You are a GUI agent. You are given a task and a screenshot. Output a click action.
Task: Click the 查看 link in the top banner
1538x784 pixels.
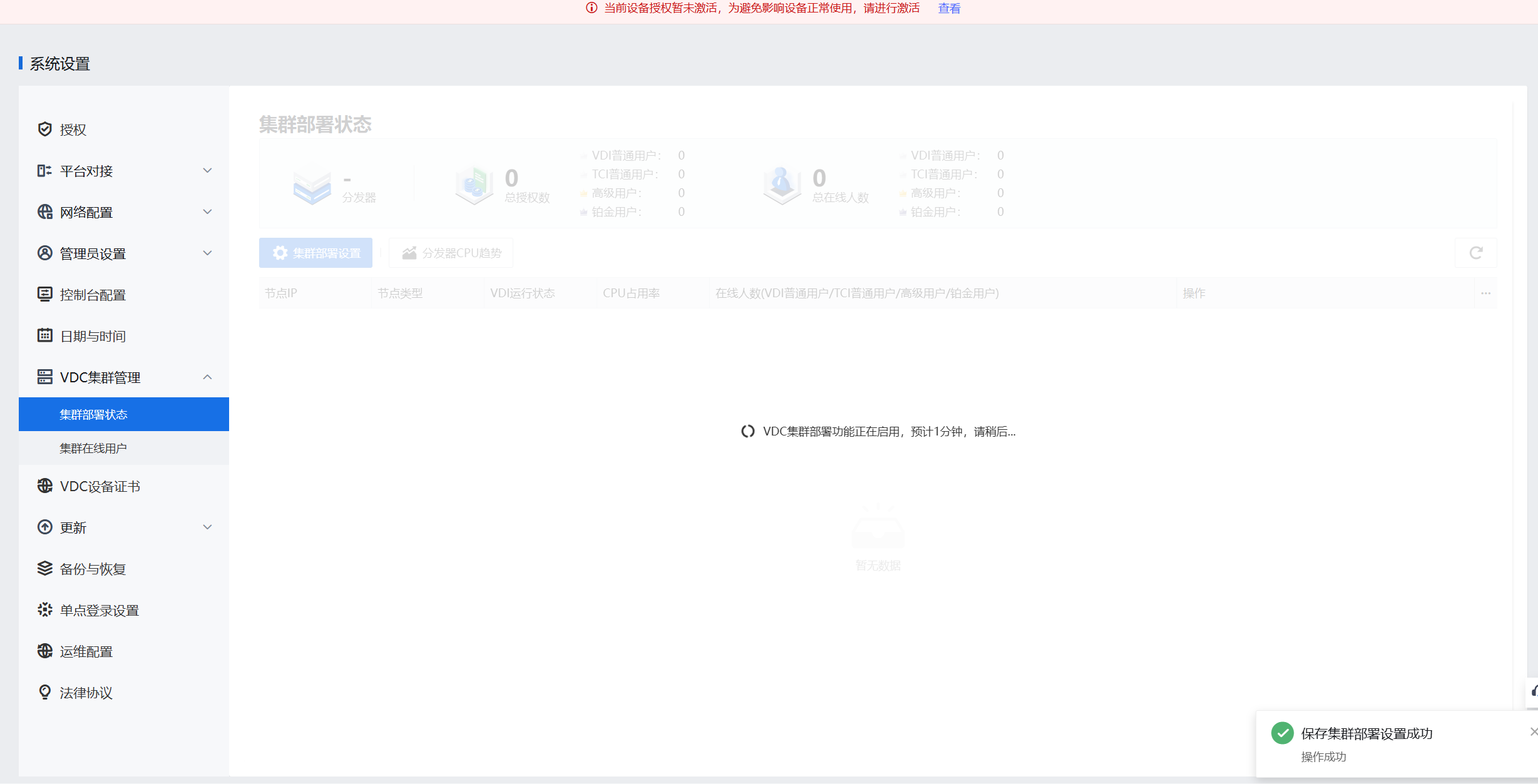pos(949,8)
